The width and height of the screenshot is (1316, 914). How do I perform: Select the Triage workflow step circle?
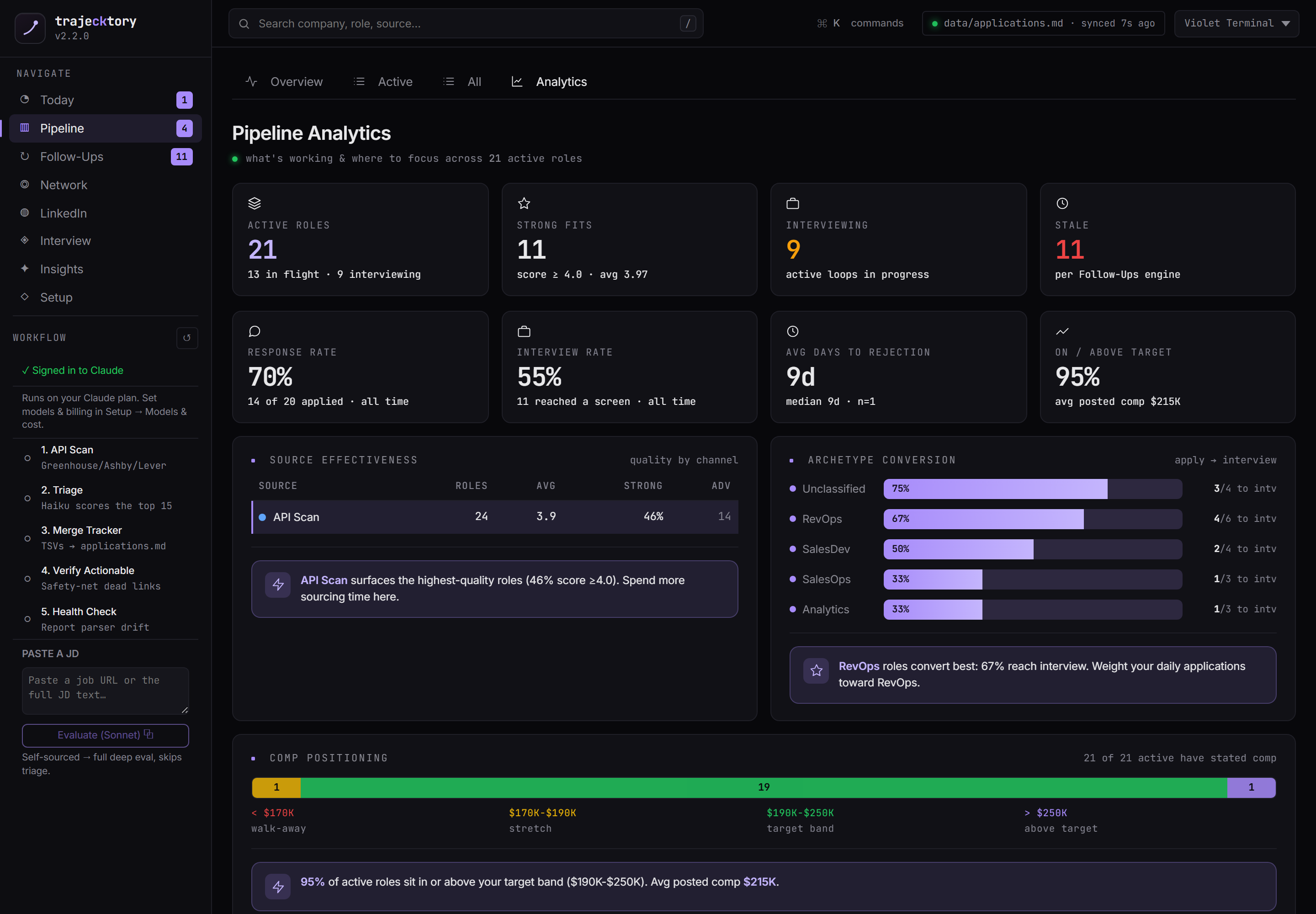[x=27, y=498]
